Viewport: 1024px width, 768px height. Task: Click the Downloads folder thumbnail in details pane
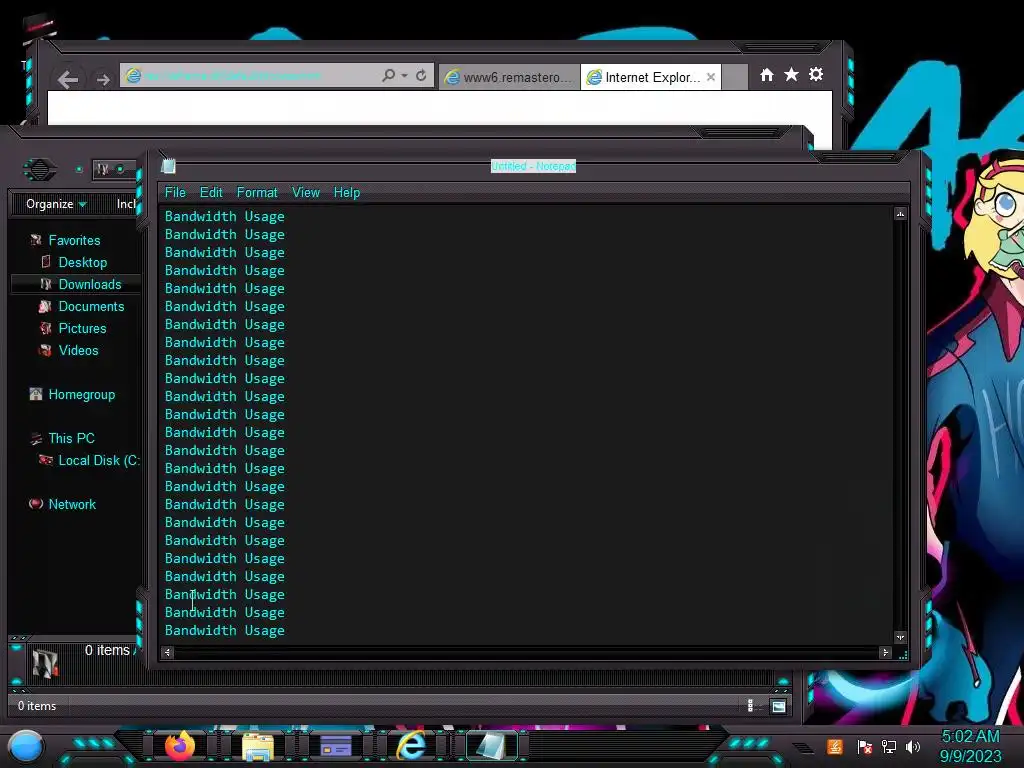(46, 663)
